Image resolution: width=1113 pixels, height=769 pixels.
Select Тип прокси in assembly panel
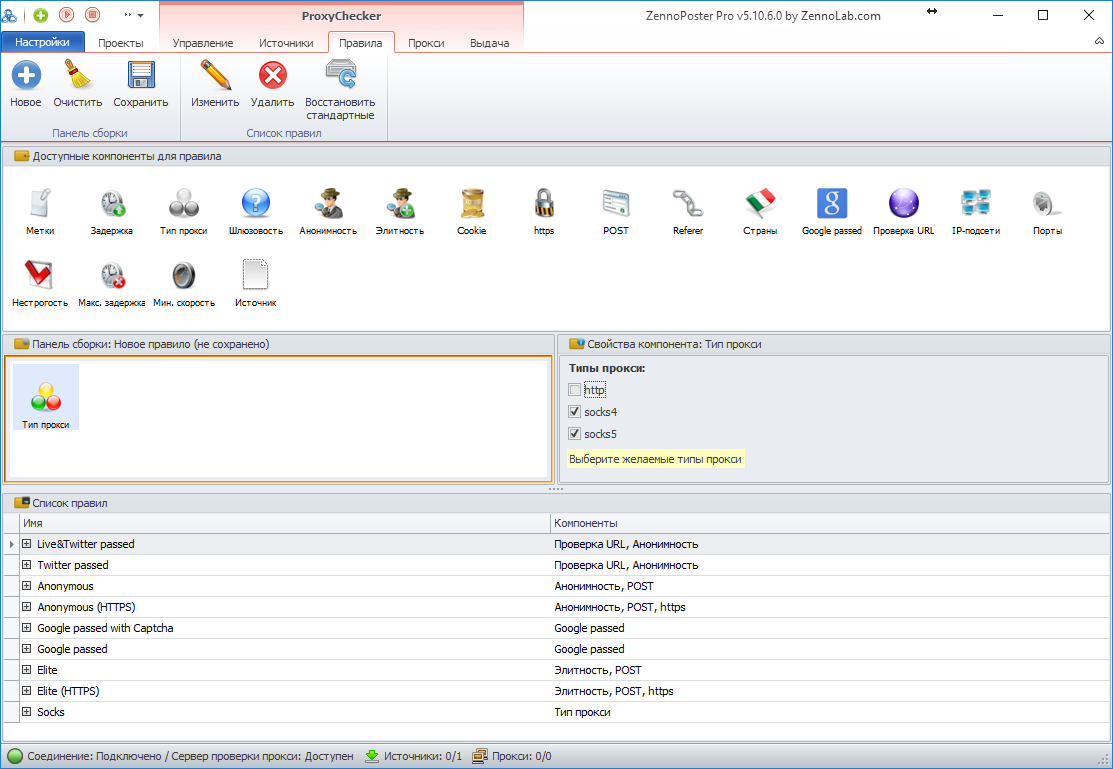coord(45,398)
